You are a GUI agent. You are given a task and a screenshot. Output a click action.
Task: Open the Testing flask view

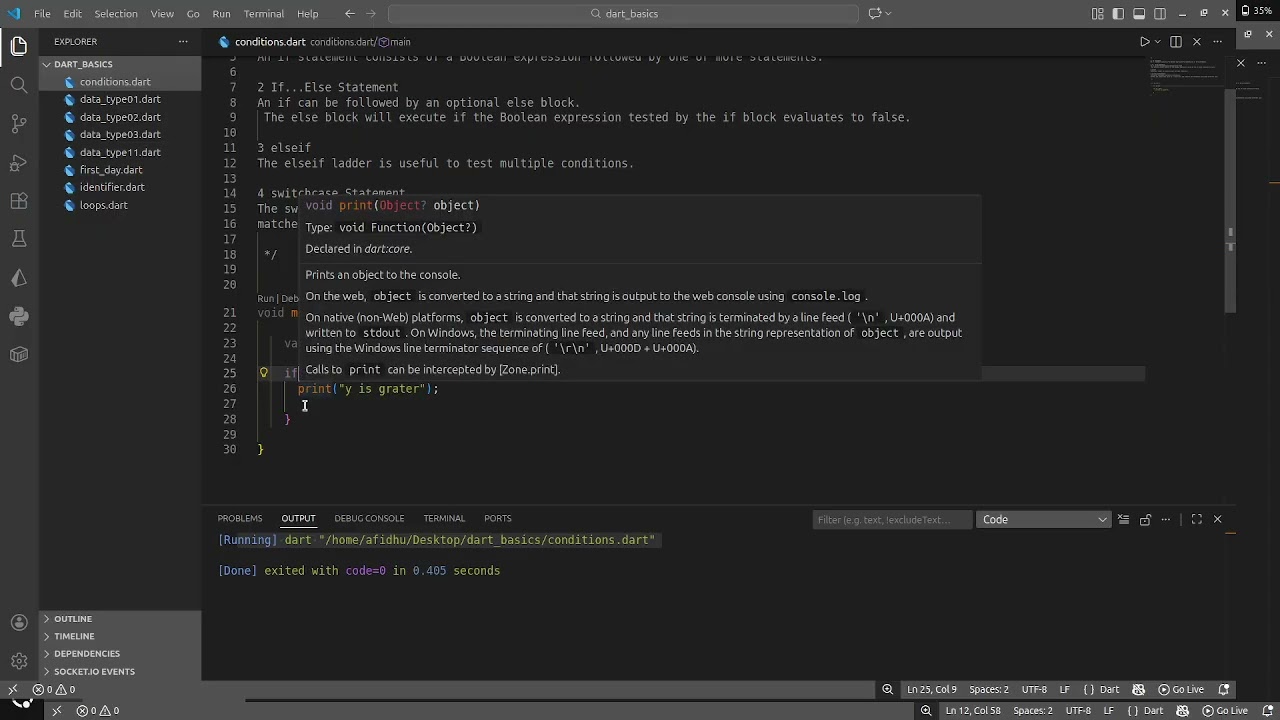[x=19, y=239]
